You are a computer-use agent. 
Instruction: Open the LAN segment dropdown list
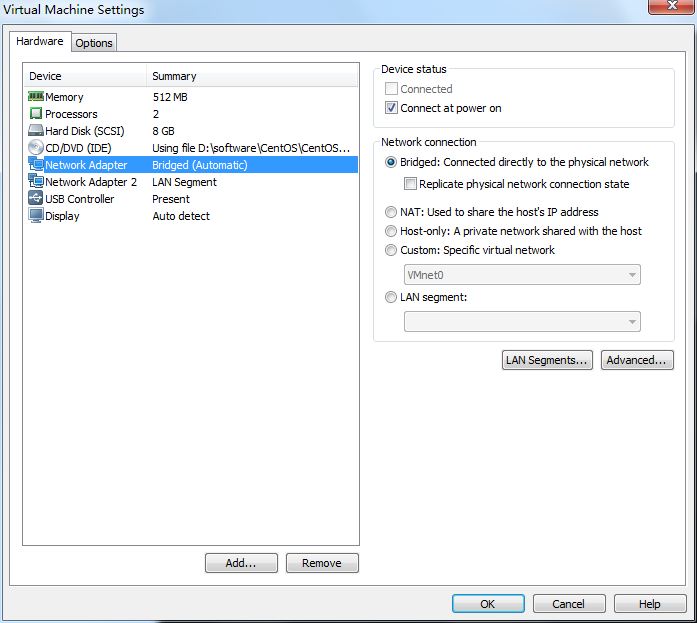(x=522, y=321)
